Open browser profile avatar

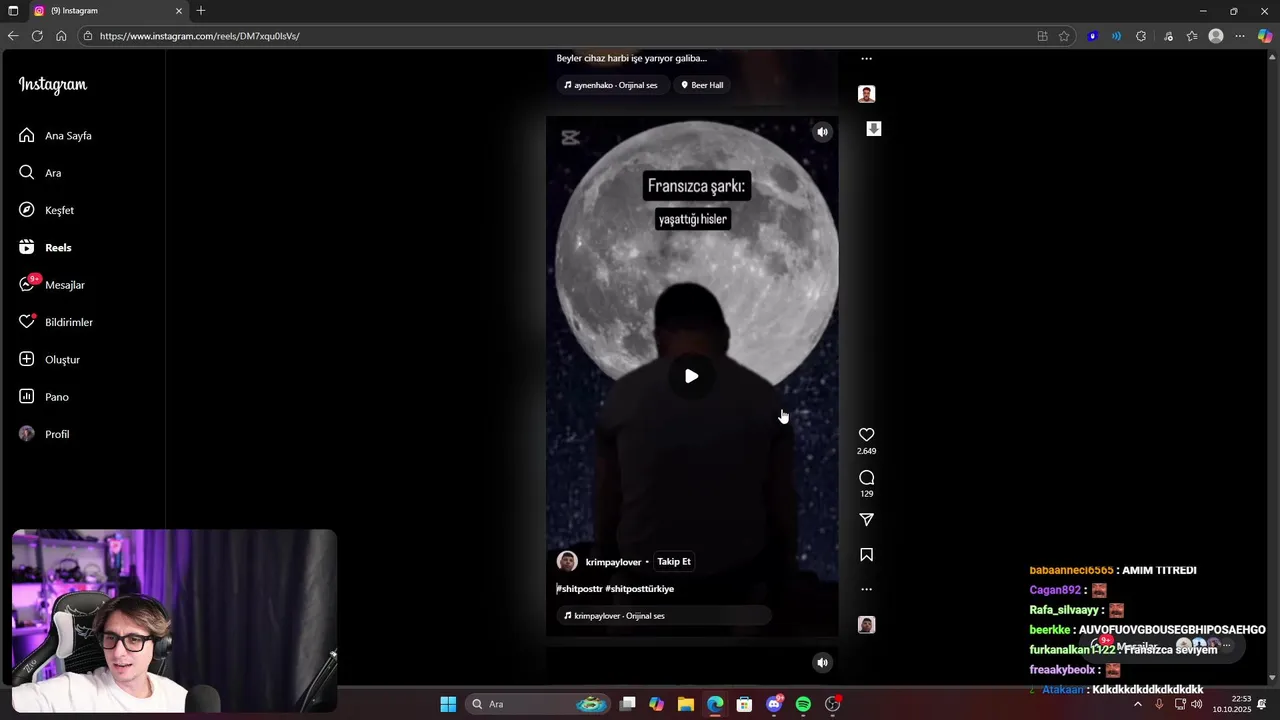coord(1216,36)
